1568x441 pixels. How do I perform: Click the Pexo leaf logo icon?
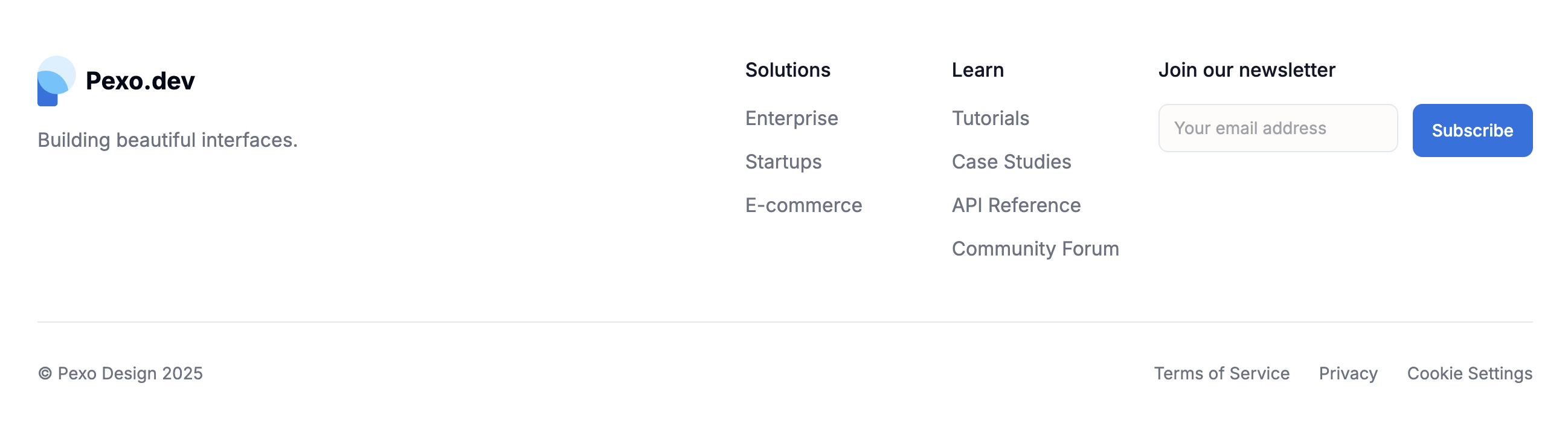[56, 81]
